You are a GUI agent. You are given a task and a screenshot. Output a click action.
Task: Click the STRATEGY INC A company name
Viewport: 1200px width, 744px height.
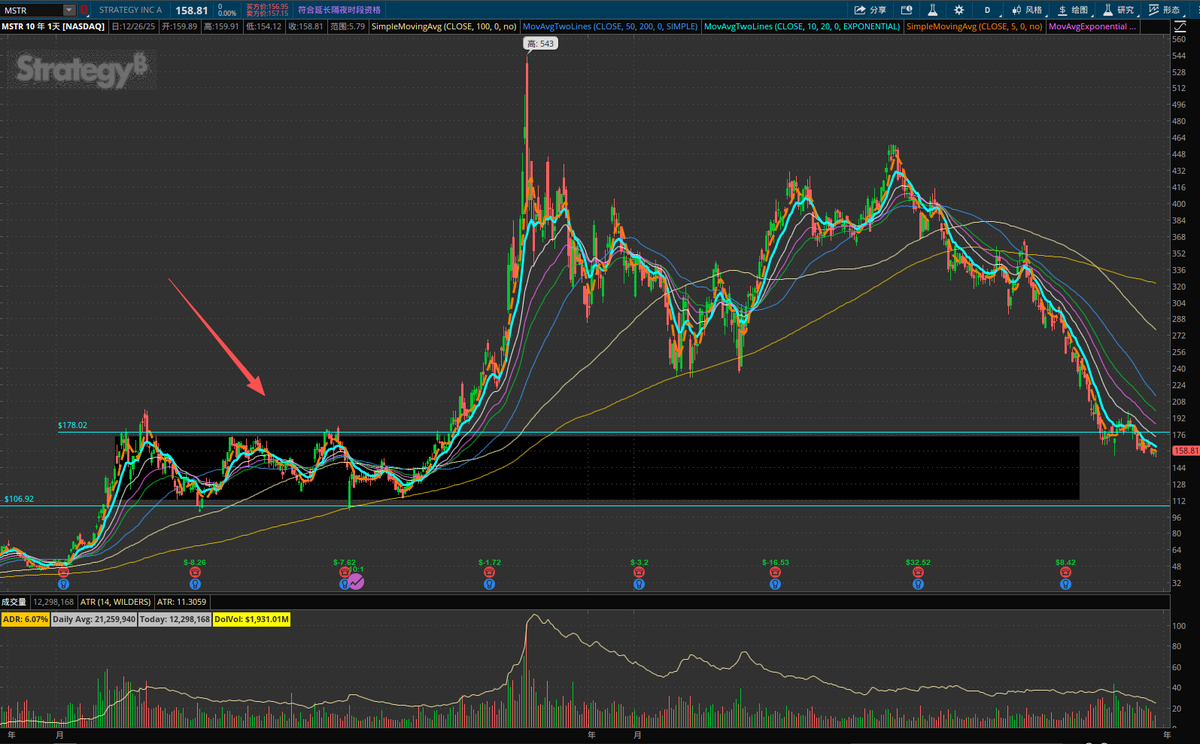(x=130, y=10)
